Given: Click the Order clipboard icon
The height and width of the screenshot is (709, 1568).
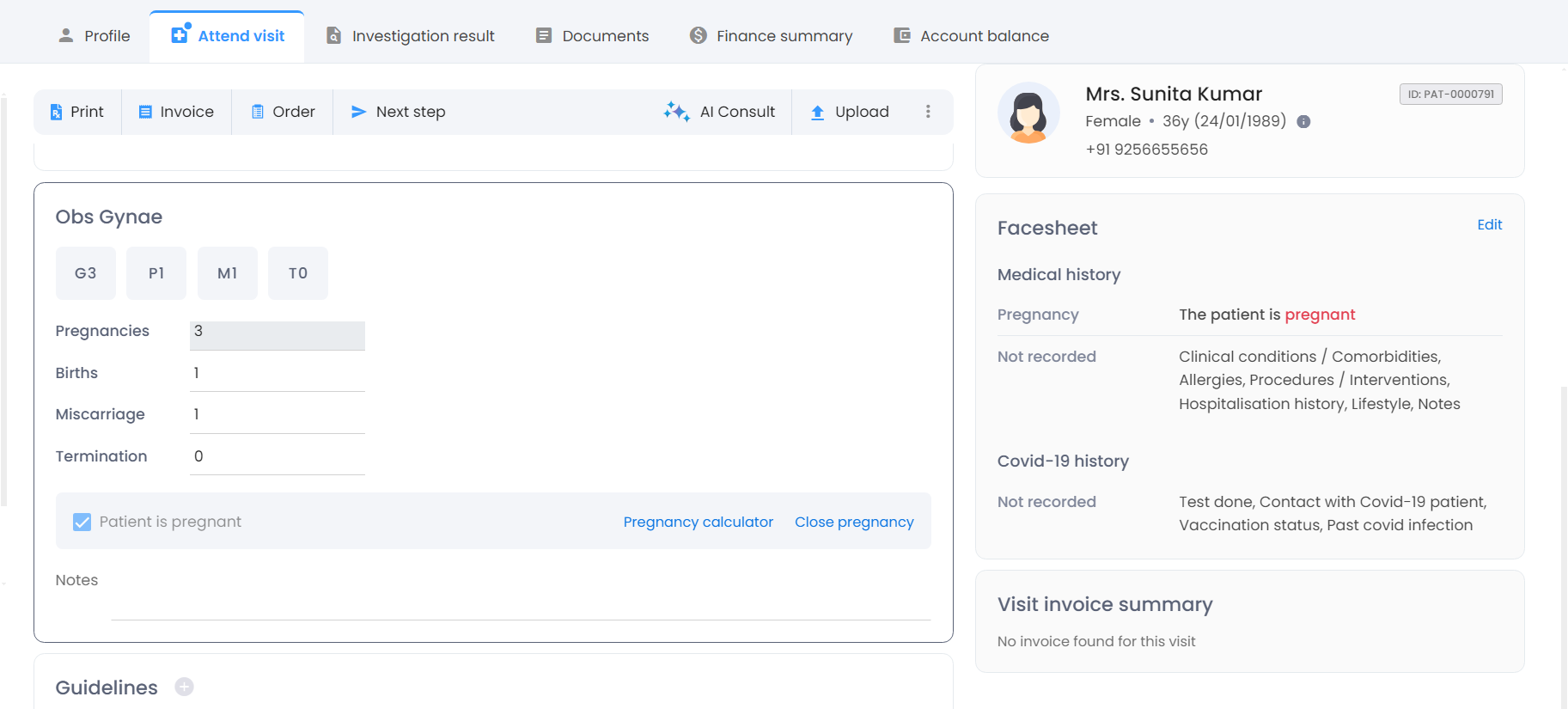Looking at the screenshot, I should pos(257,112).
